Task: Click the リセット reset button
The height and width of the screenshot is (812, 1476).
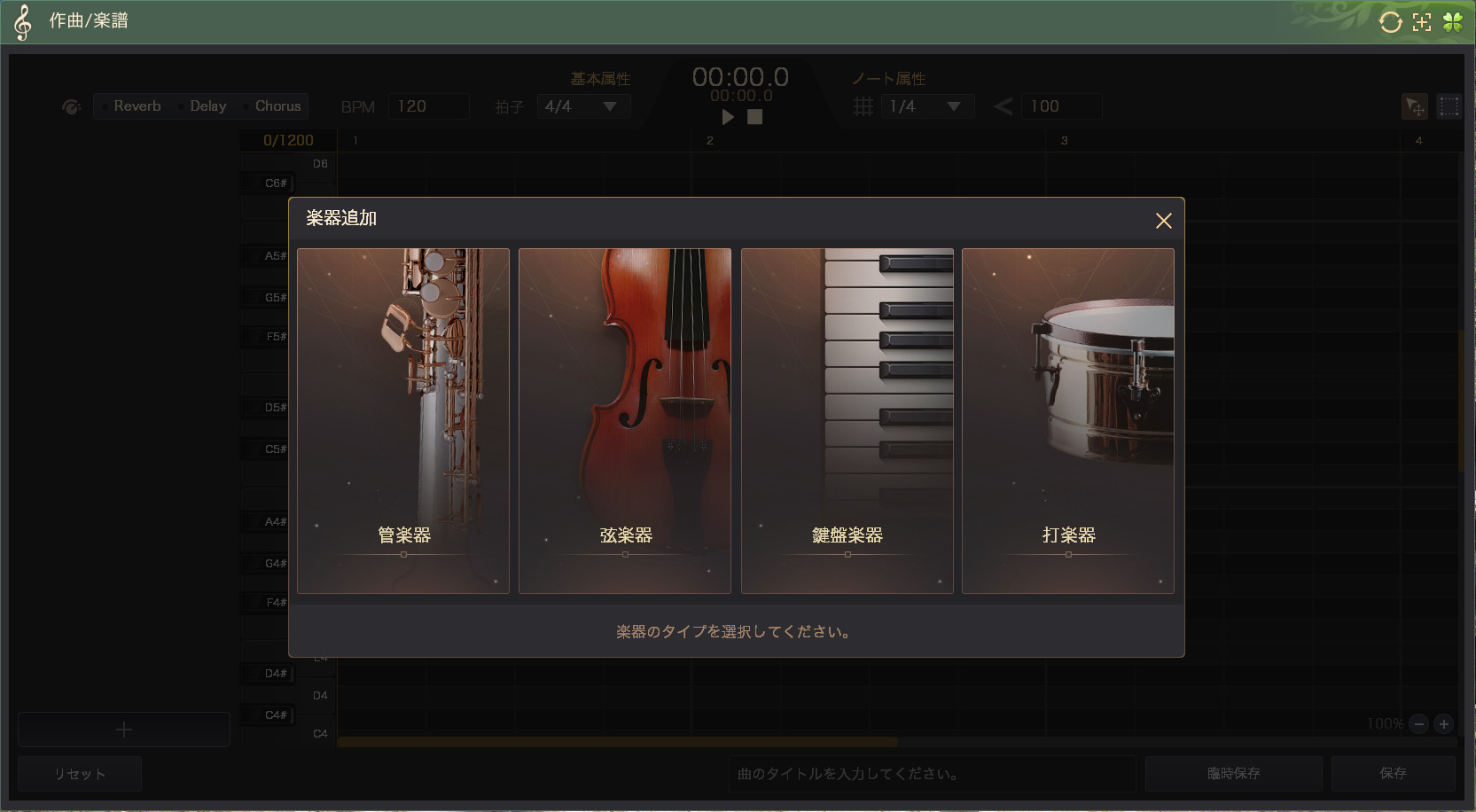Action: click(x=80, y=774)
